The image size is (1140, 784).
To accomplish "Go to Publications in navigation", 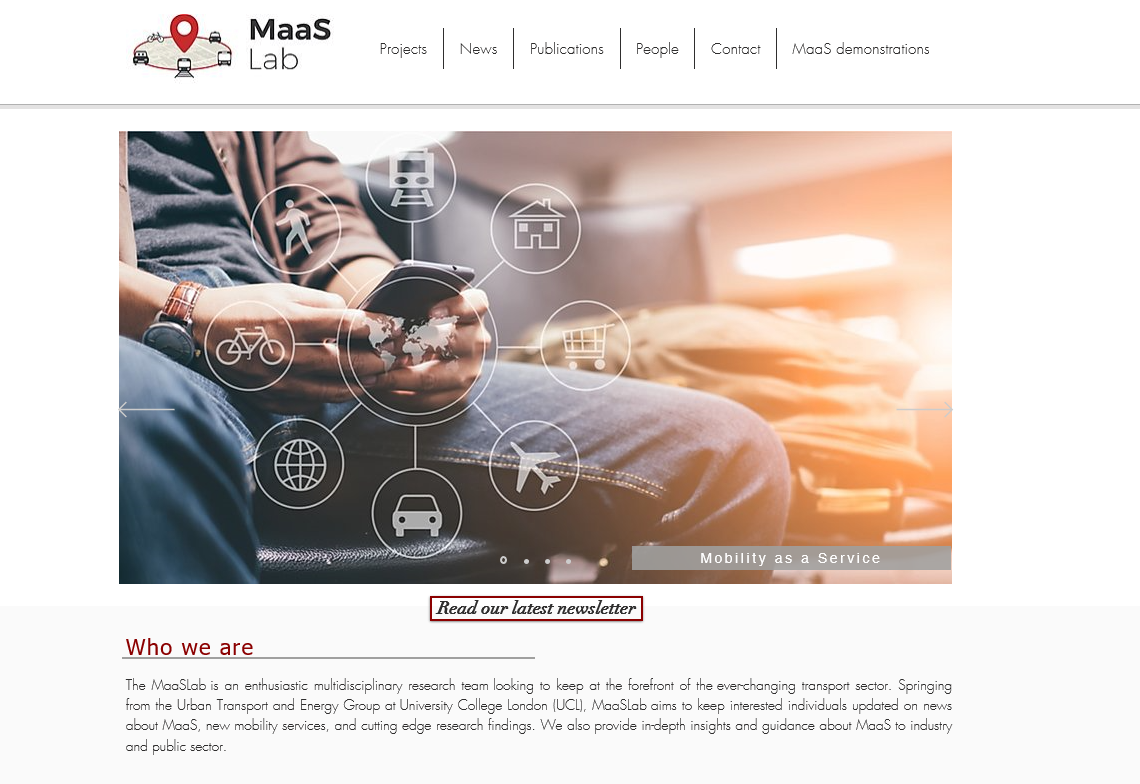I will [566, 49].
